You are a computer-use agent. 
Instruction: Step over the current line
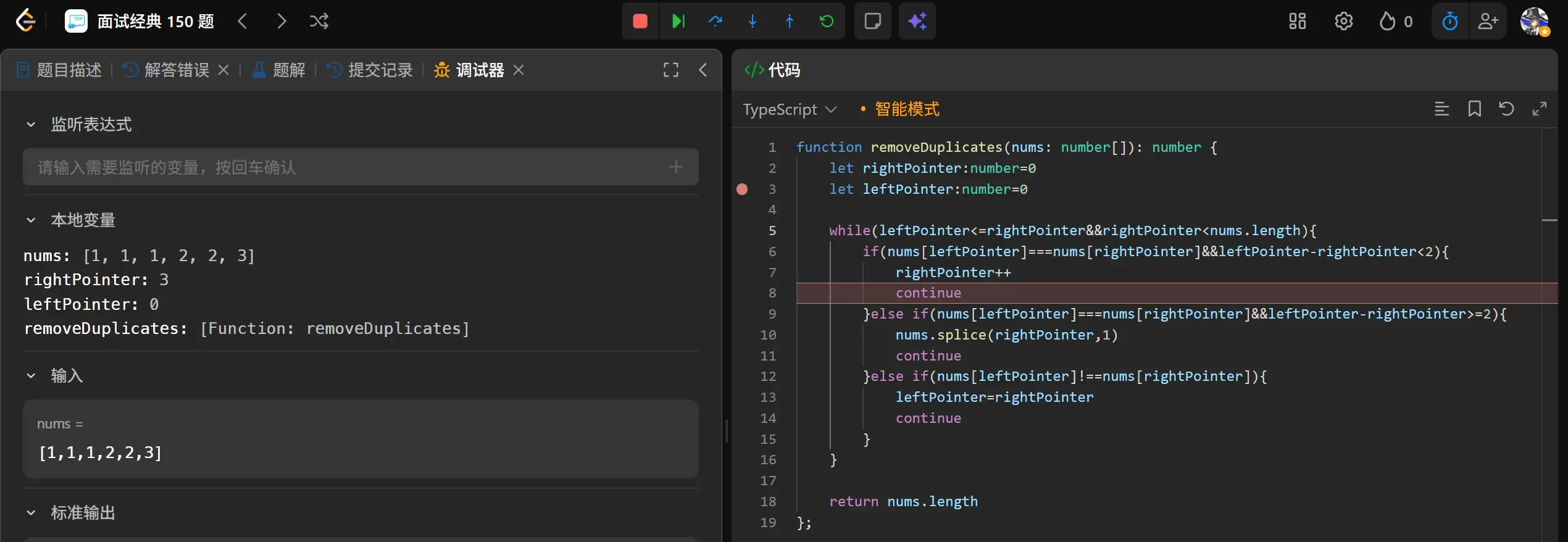(715, 22)
